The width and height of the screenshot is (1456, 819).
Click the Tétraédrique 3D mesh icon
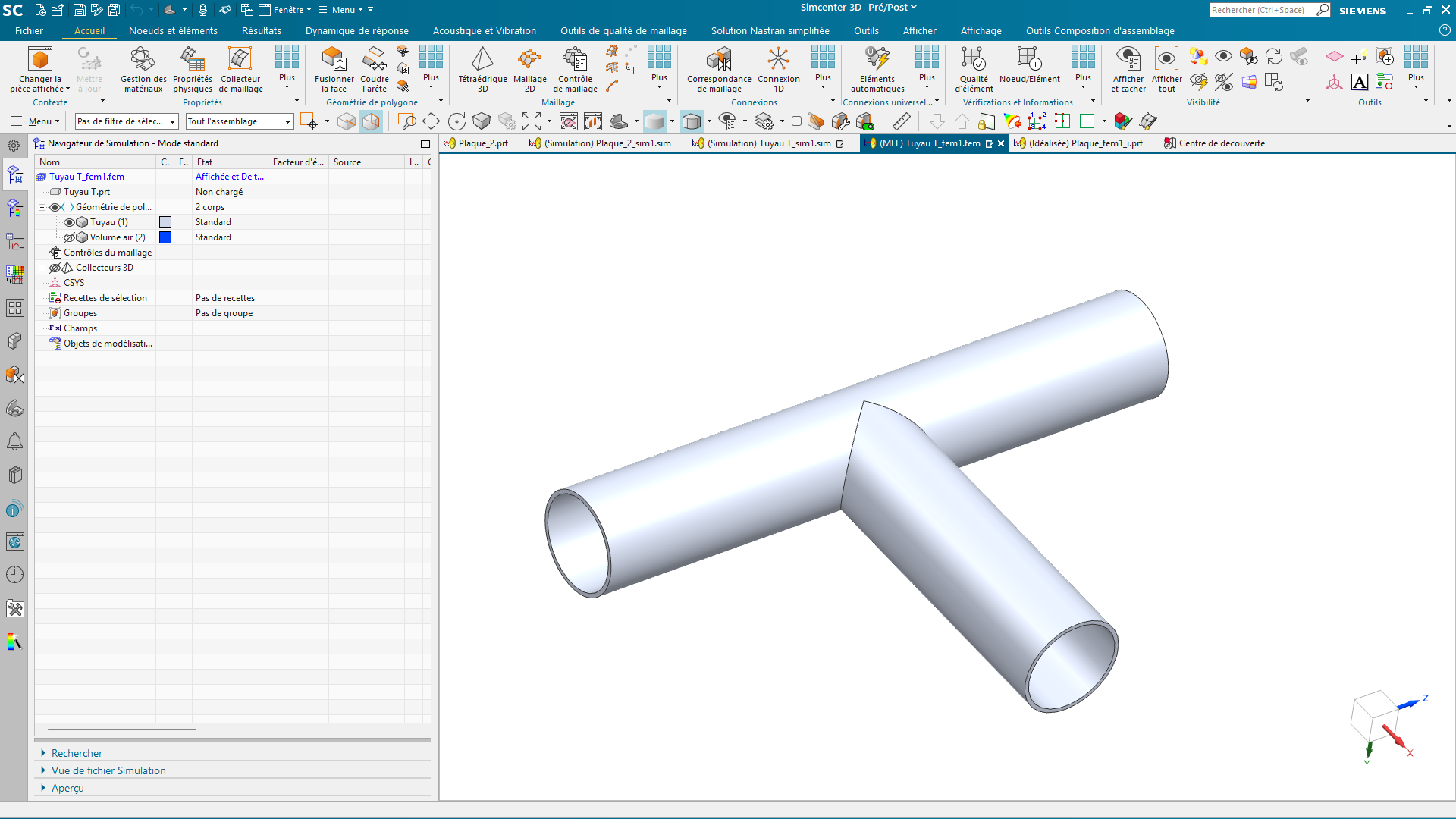click(482, 69)
